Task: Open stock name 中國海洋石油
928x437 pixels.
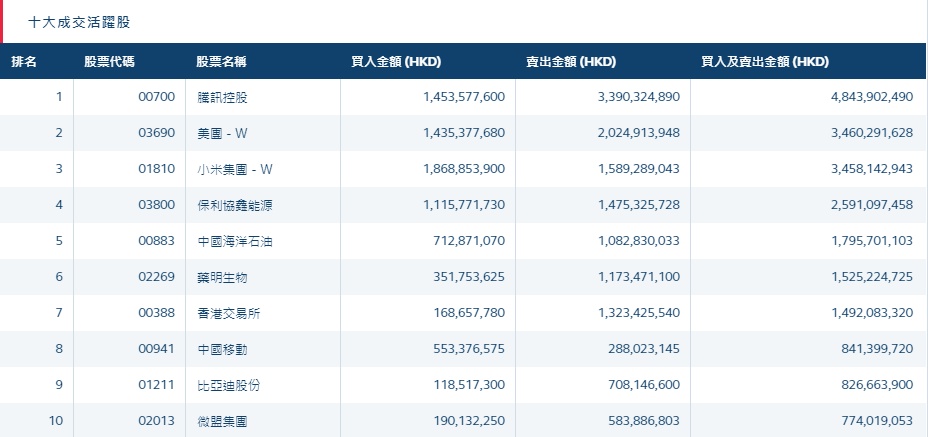Action: tap(235, 242)
